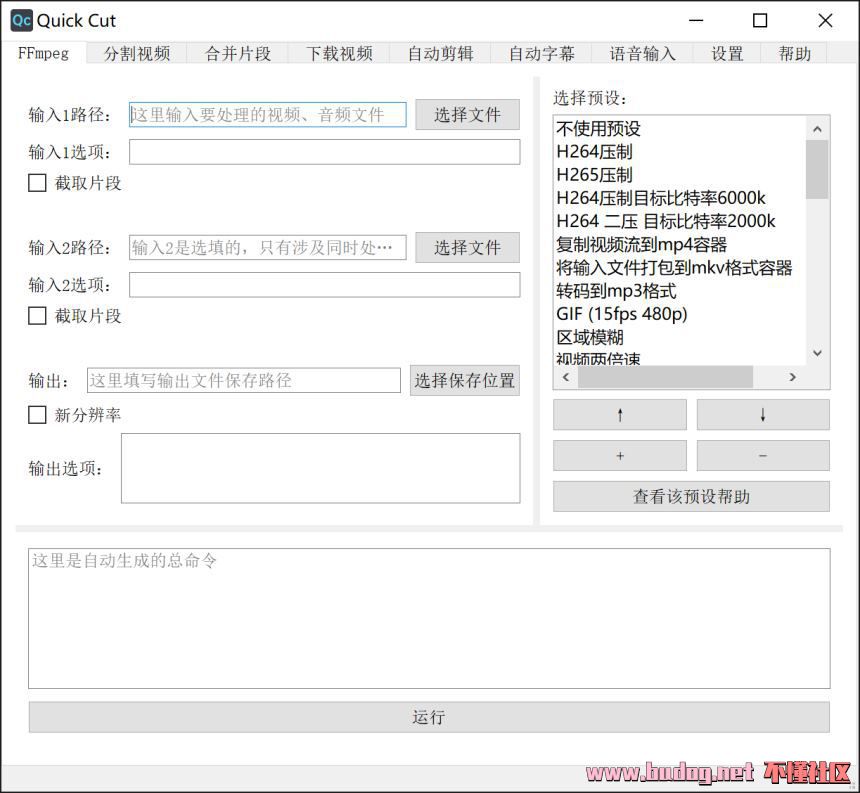Focus the 输入1路径 input field
Screen dimensions: 860x793
(267, 115)
